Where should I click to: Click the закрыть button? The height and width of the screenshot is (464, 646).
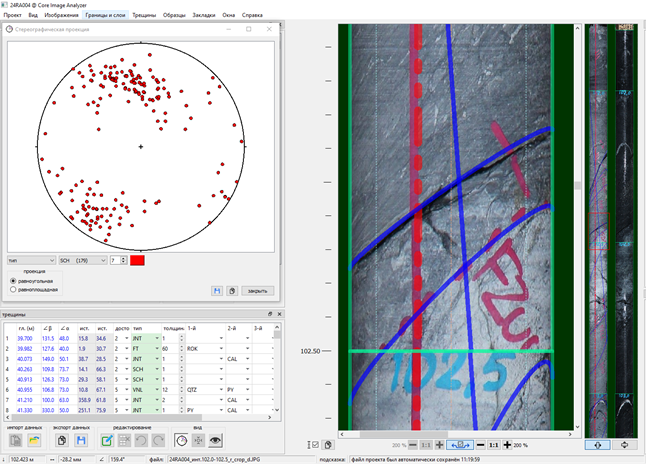(x=257, y=290)
